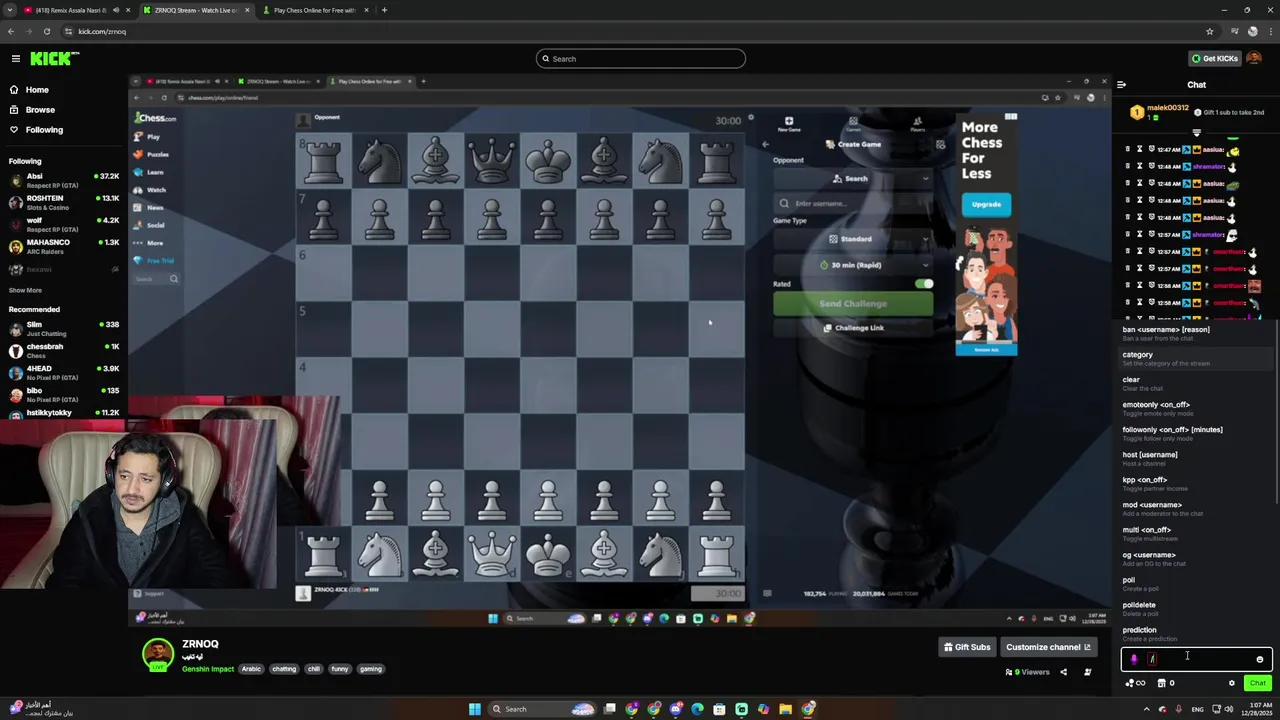Open MAHASNCO's channel from sidebar
Viewport: 1280px width, 720px height.
pos(64,247)
